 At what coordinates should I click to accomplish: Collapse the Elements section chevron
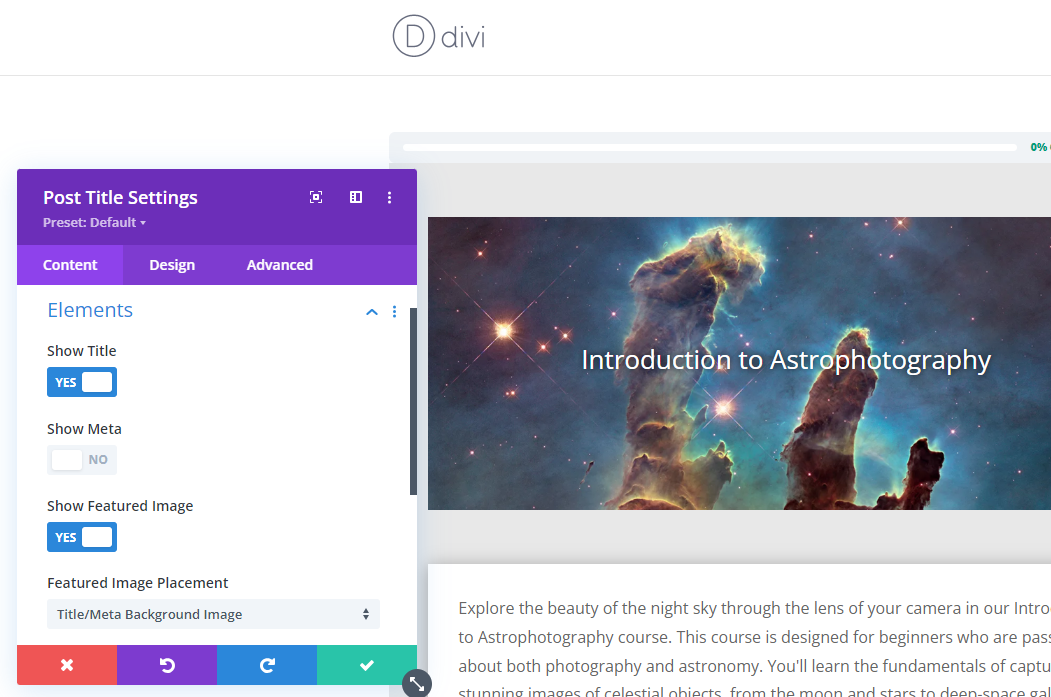372,312
